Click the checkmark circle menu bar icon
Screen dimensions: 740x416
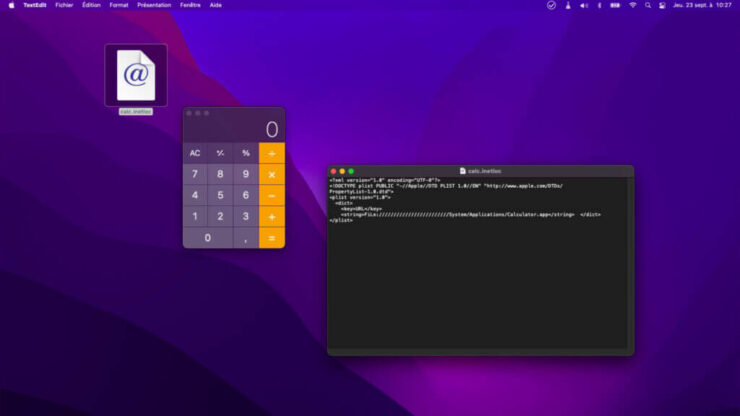pos(551,5)
